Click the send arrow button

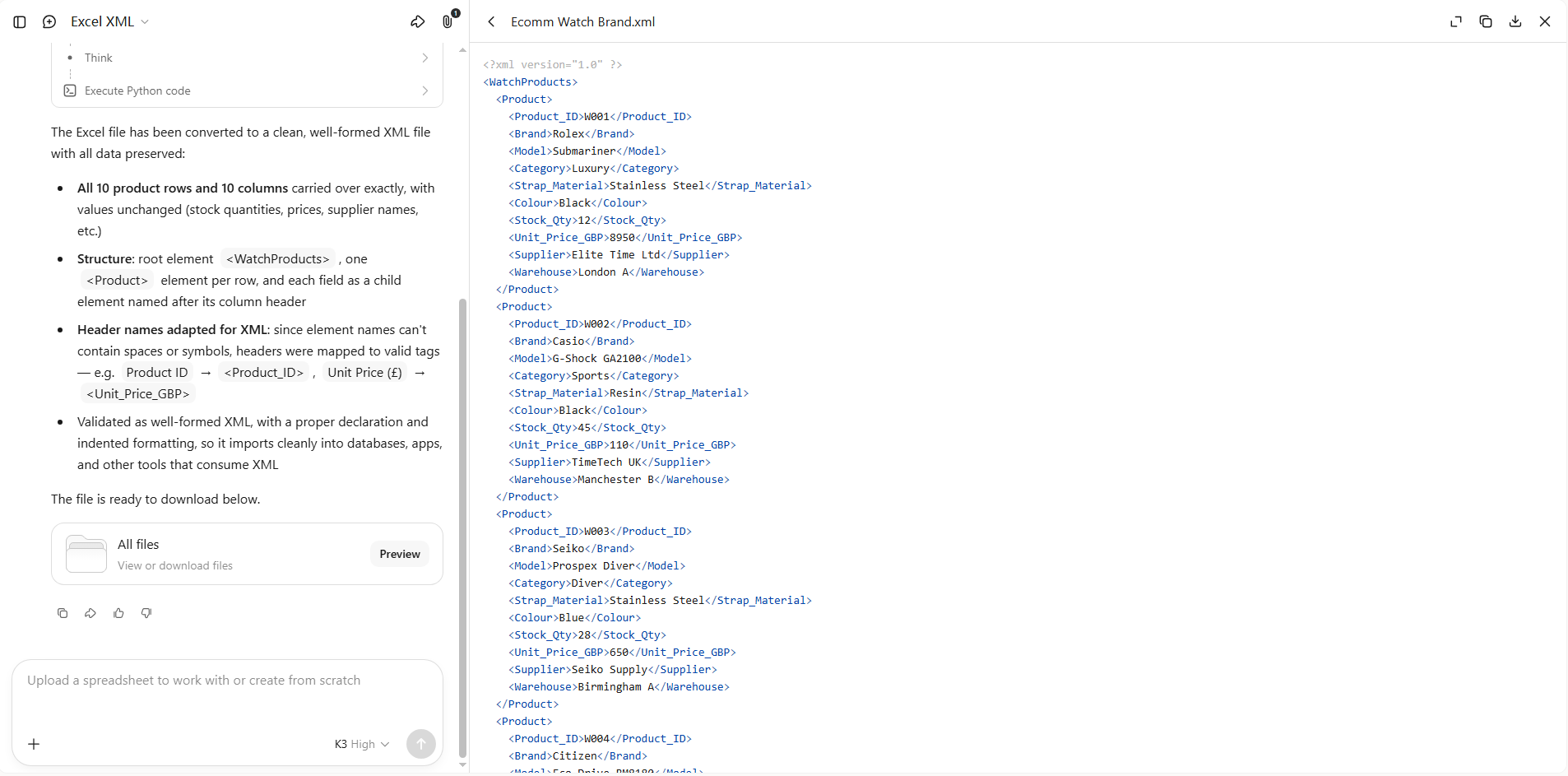(421, 744)
